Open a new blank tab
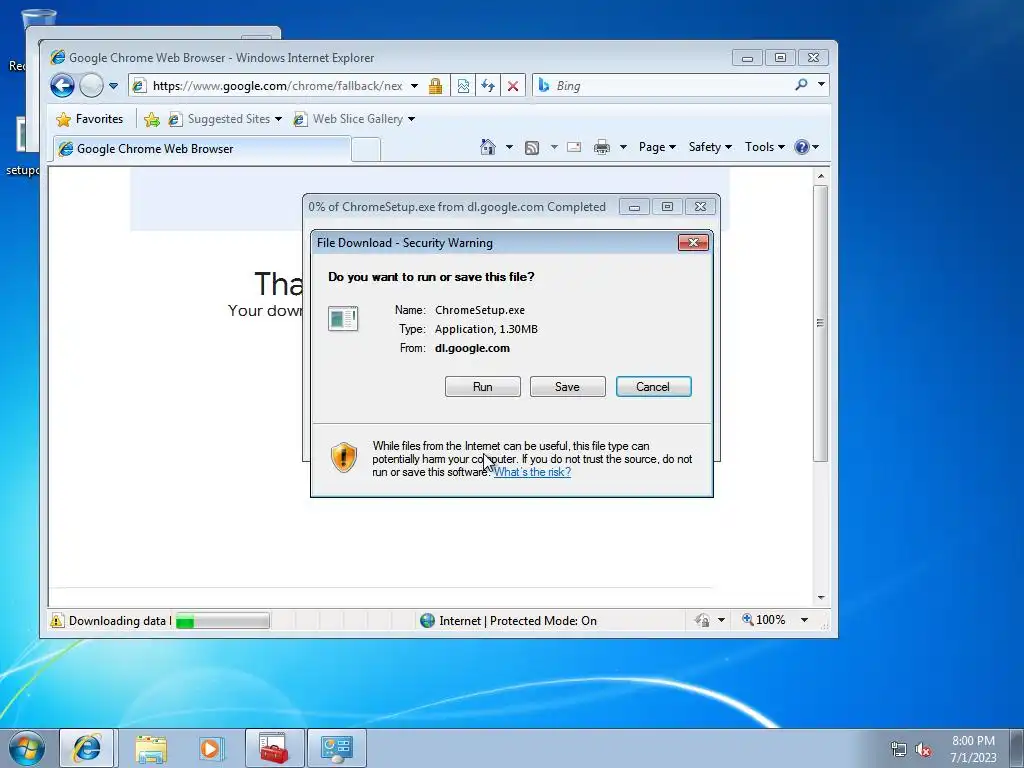This screenshot has width=1024, height=768. [366, 150]
